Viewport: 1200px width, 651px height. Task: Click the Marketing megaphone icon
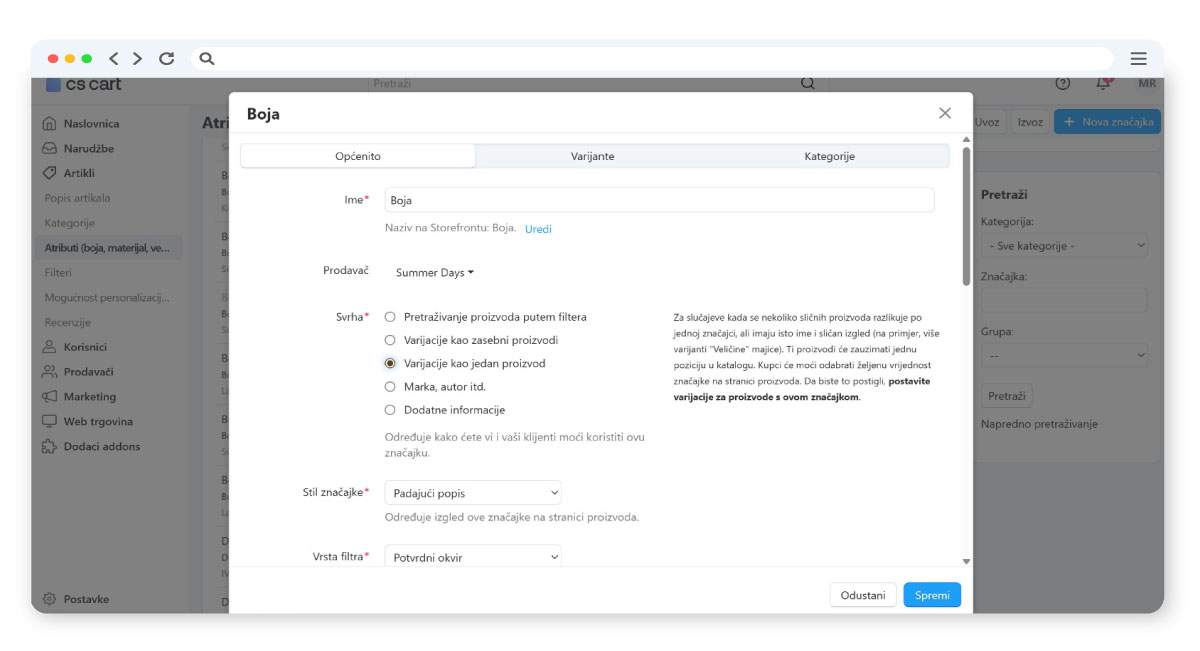[x=49, y=397]
